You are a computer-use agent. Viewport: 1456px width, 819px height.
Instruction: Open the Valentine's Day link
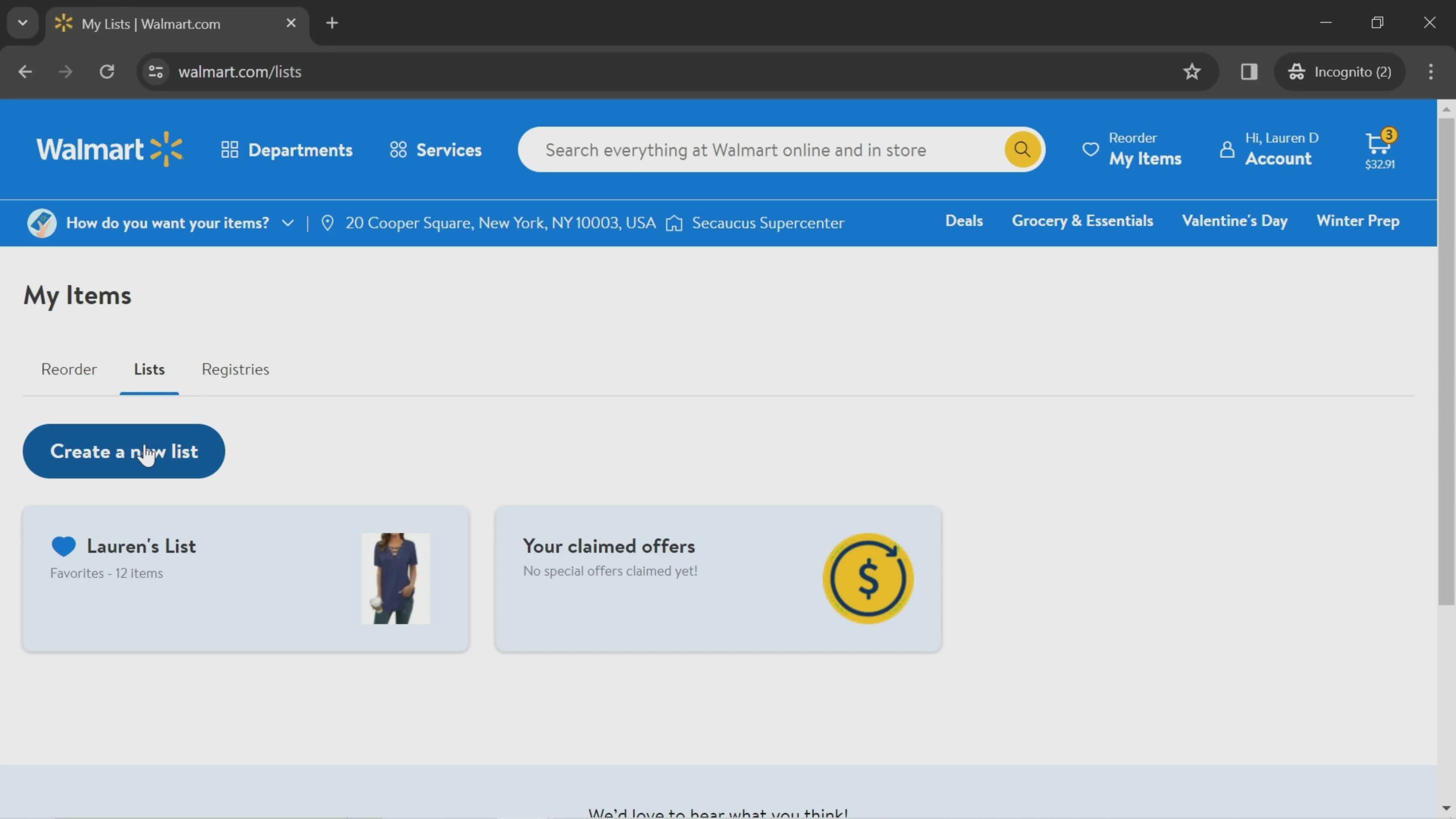click(x=1235, y=221)
